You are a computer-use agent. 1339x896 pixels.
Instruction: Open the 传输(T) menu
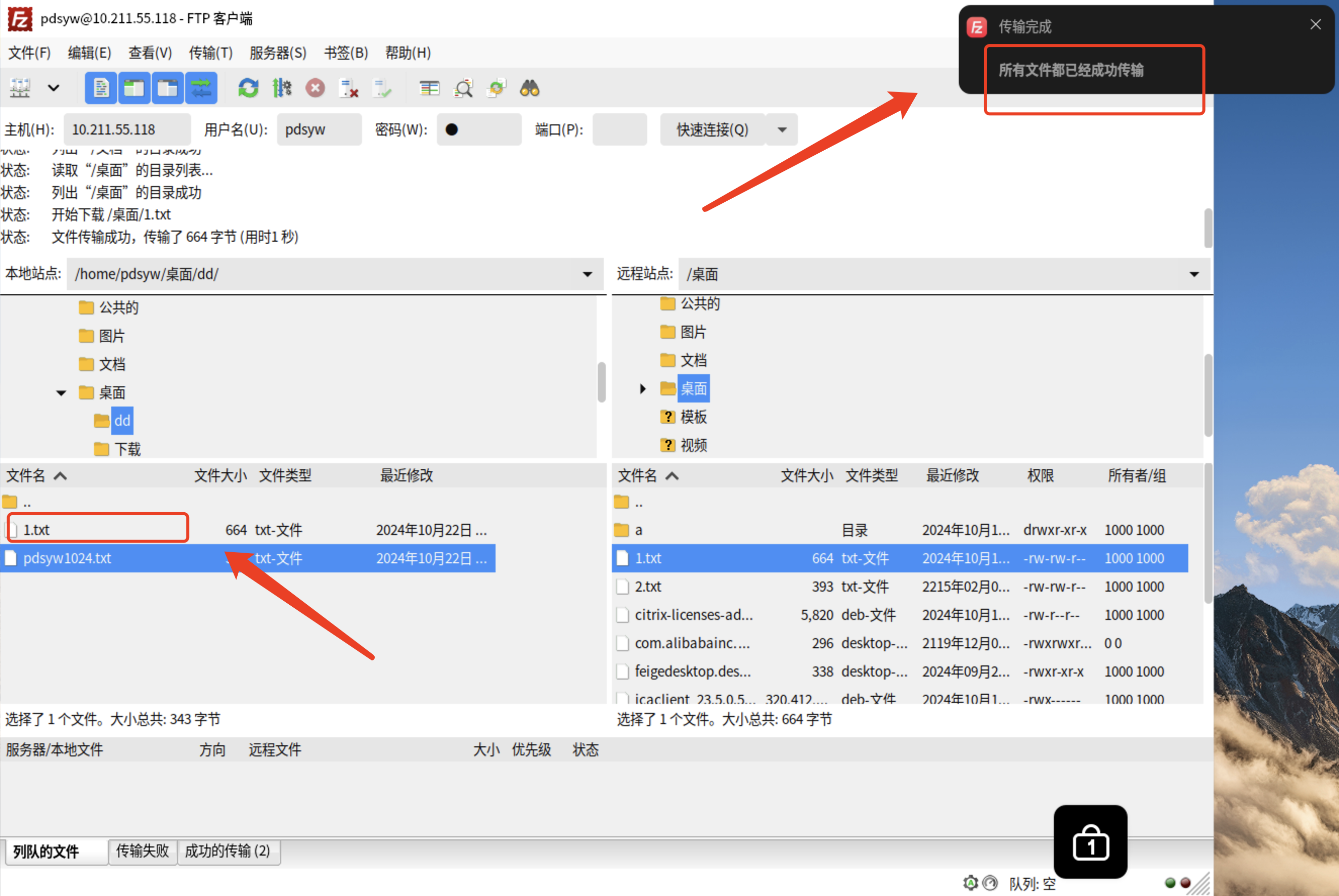point(210,53)
